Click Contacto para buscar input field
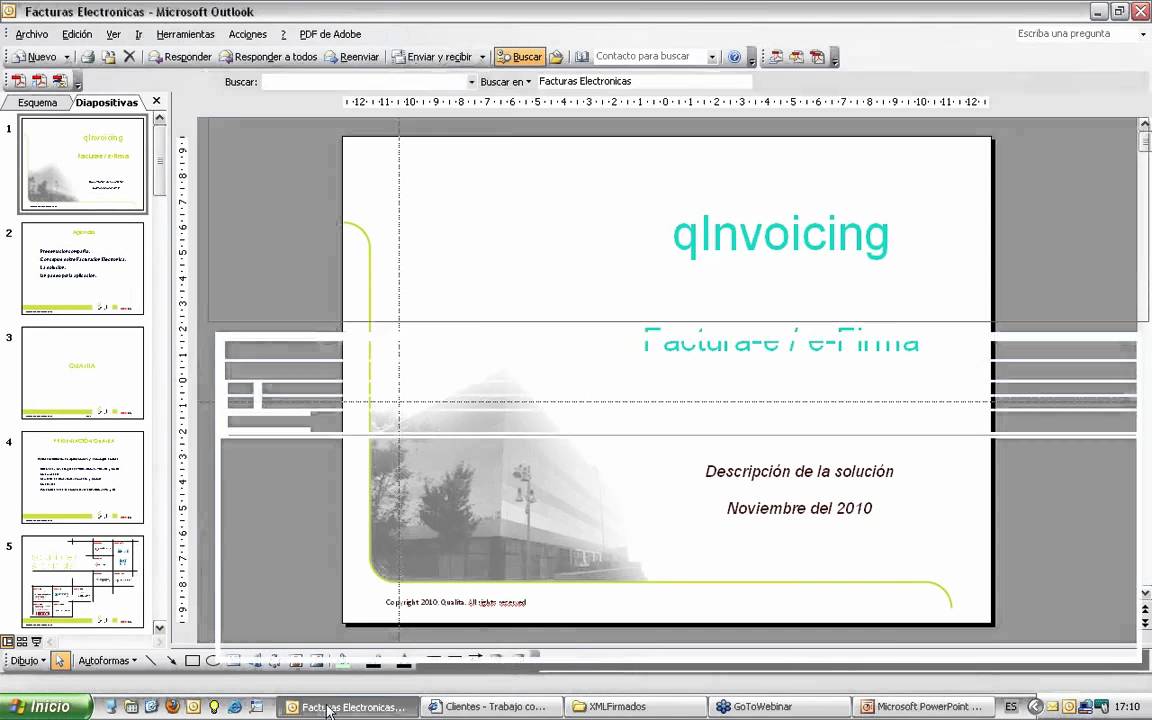The image size is (1152, 720). (x=649, y=57)
